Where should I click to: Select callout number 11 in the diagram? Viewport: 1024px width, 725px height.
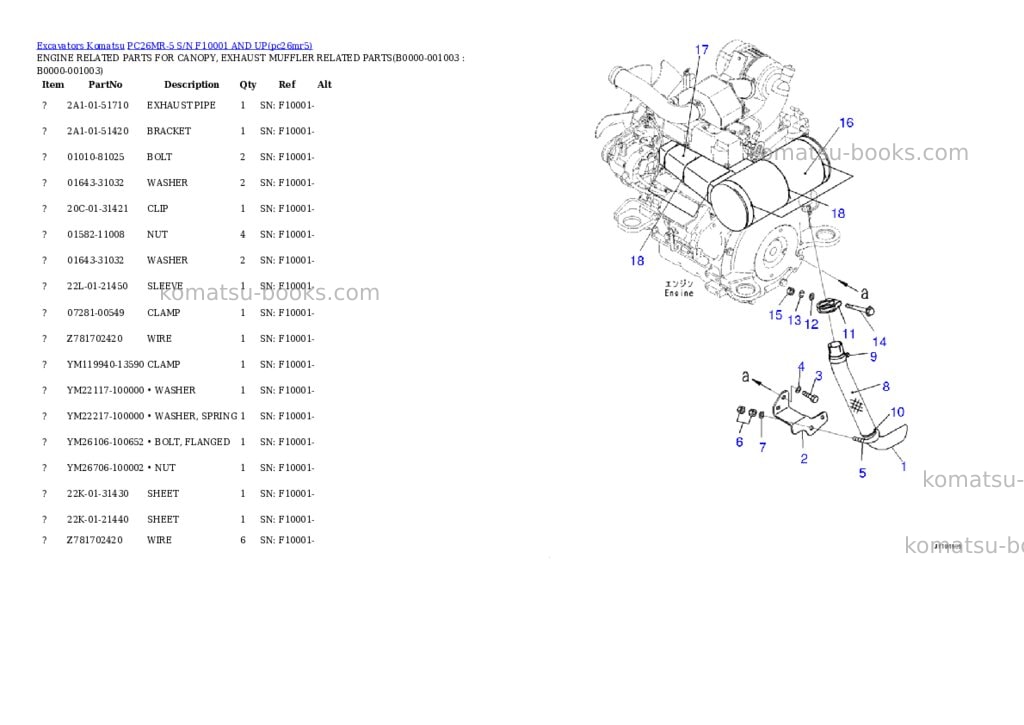pyautogui.click(x=848, y=334)
